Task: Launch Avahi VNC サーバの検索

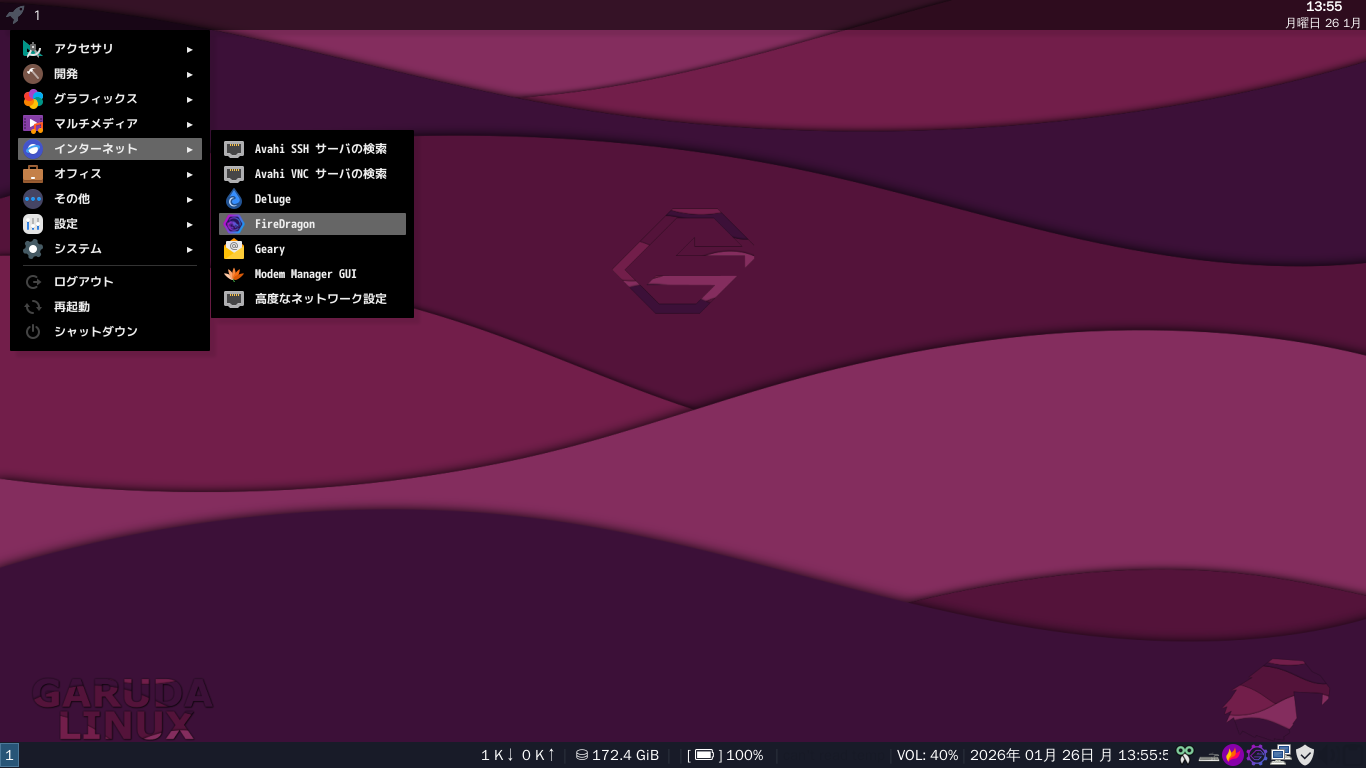Action: pos(312,174)
